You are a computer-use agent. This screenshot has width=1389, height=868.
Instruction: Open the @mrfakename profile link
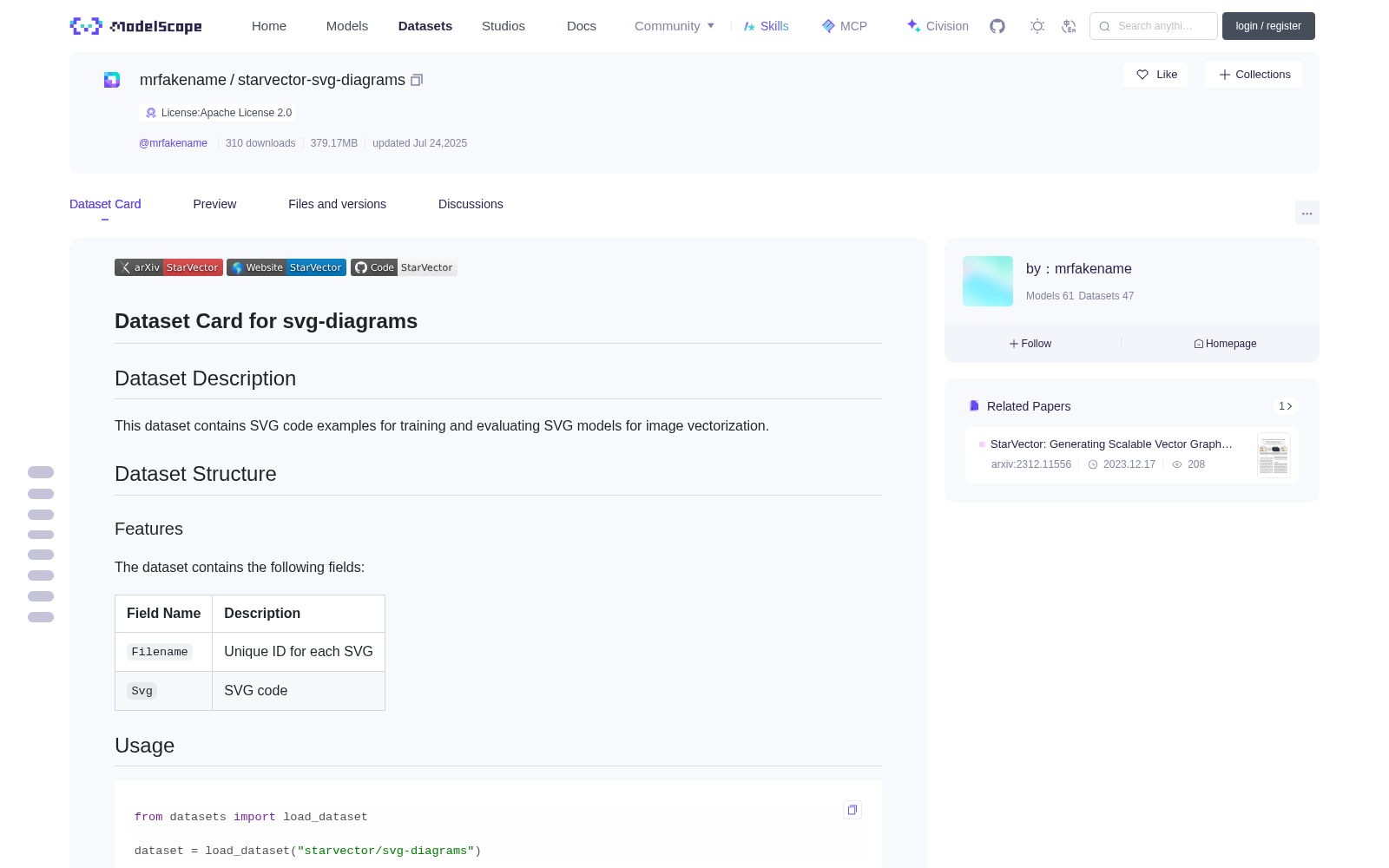point(173,143)
